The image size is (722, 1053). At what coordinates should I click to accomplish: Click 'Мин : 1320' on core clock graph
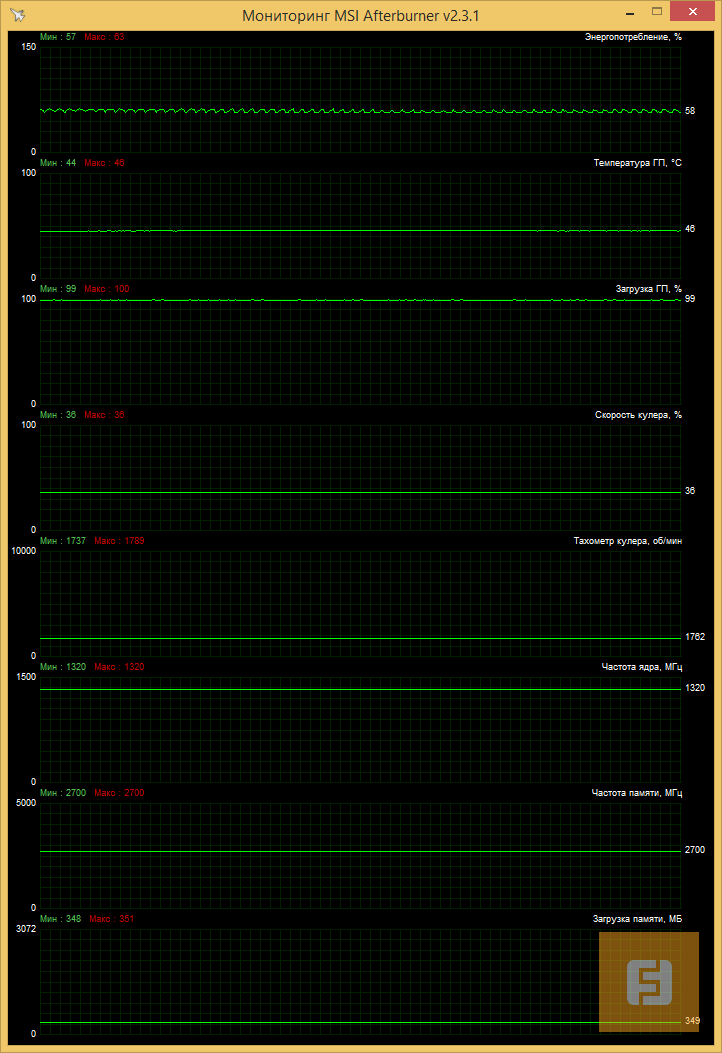coord(63,667)
